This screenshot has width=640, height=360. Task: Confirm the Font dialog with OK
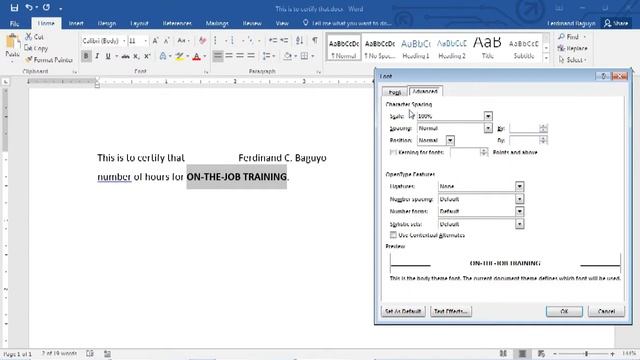pos(564,311)
